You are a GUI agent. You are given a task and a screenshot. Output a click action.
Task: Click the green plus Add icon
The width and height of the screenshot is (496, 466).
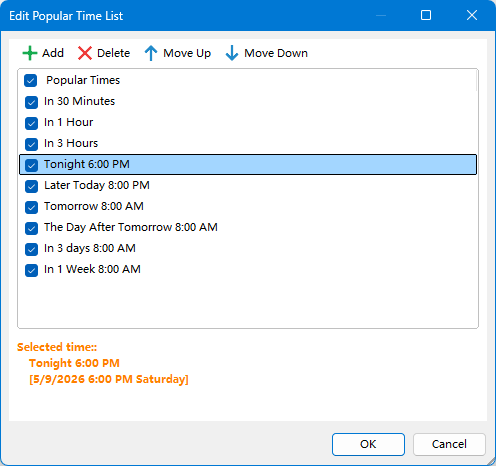(30, 53)
